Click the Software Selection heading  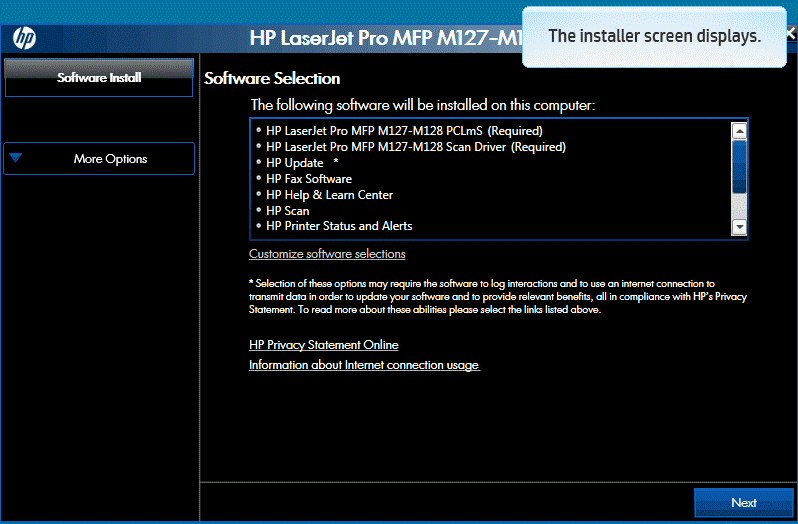[272, 78]
